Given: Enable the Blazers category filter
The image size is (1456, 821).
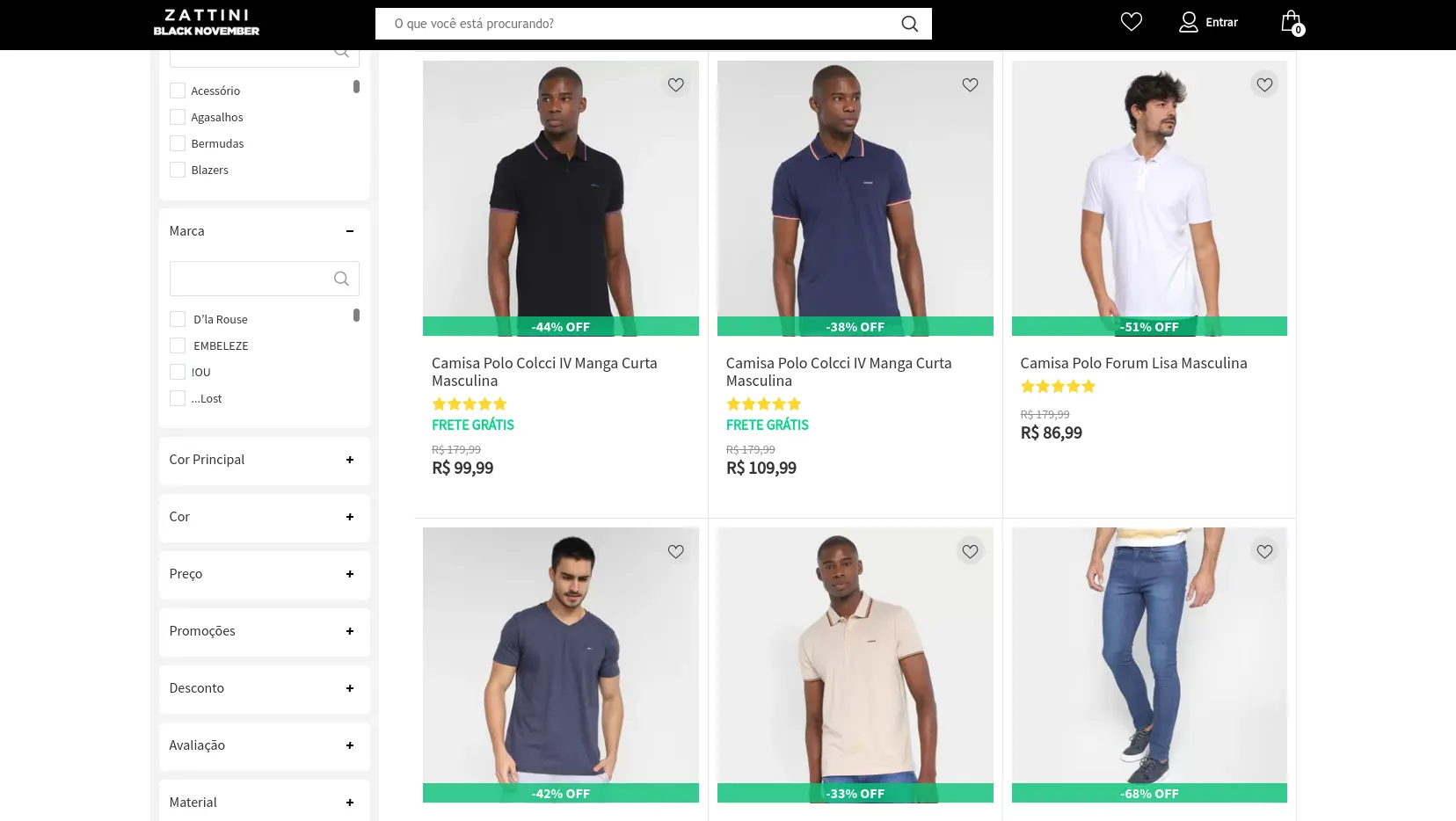Looking at the screenshot, I should pyautogui.click(x=177, y=169).
